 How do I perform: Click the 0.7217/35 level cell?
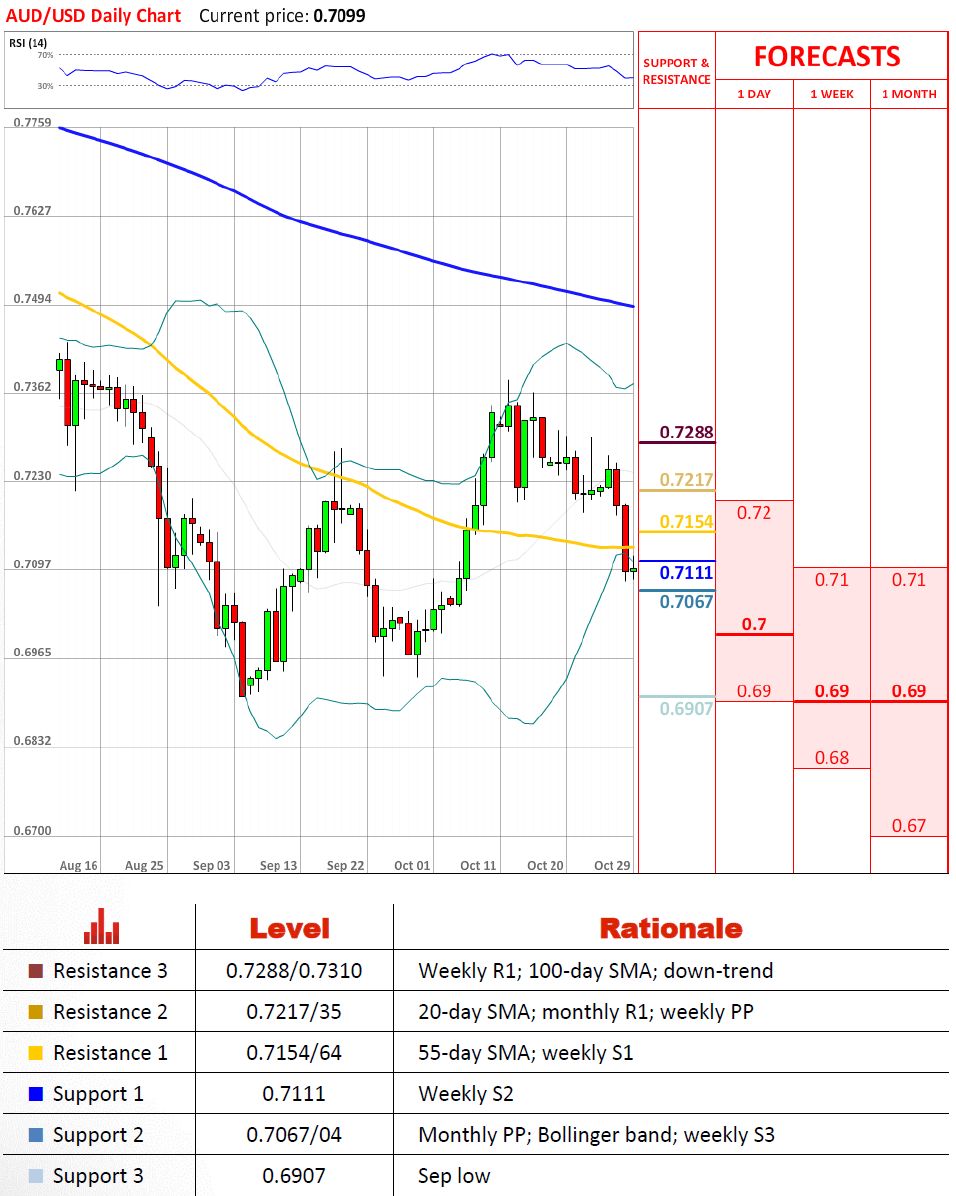pos(294,1012)
